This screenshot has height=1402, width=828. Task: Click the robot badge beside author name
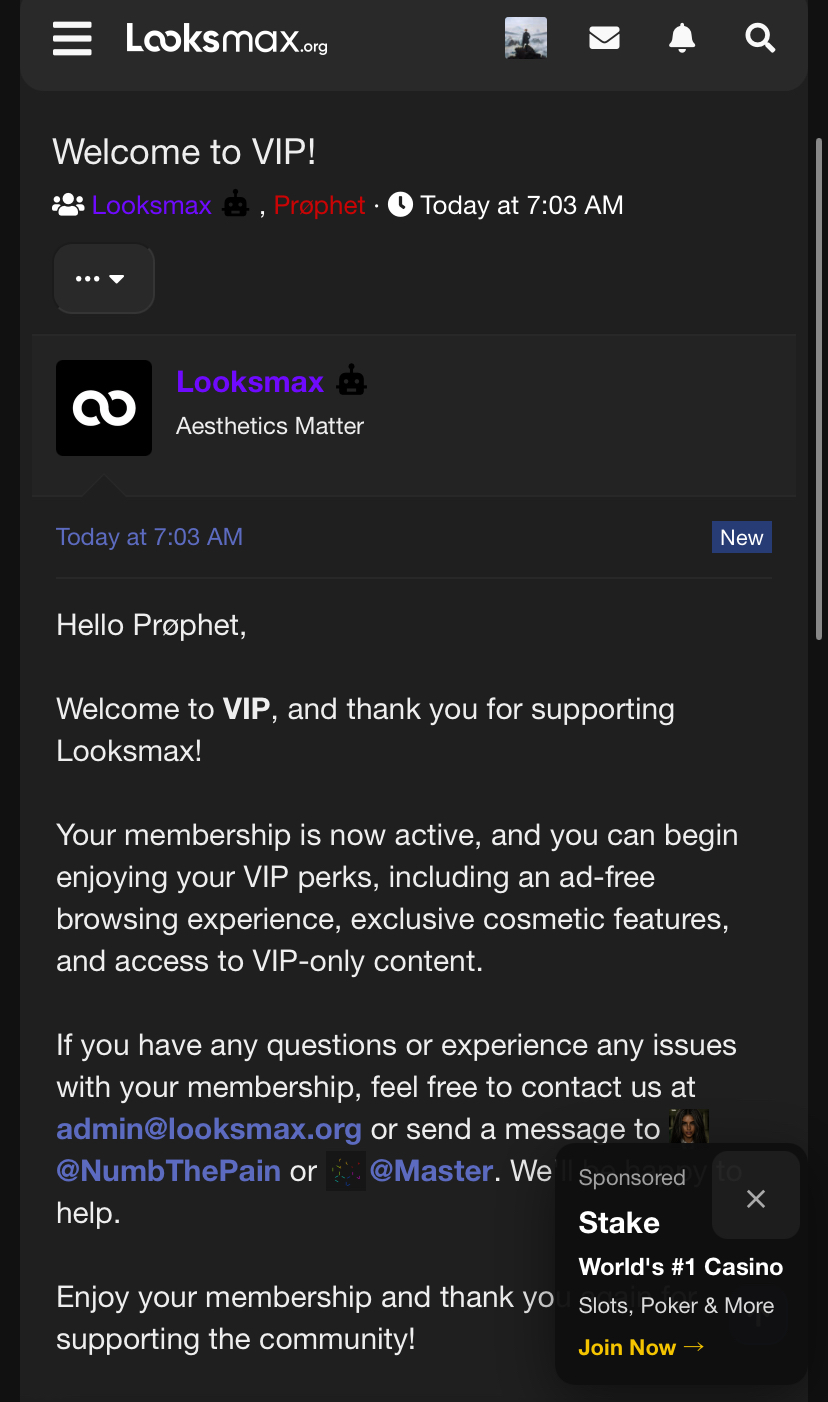pyautogui.click(x=351, y=381)
